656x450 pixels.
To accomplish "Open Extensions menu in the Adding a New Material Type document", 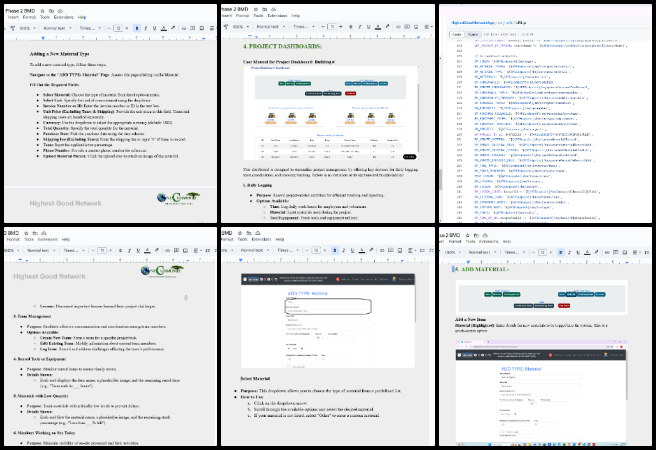I will pos(63,17).
